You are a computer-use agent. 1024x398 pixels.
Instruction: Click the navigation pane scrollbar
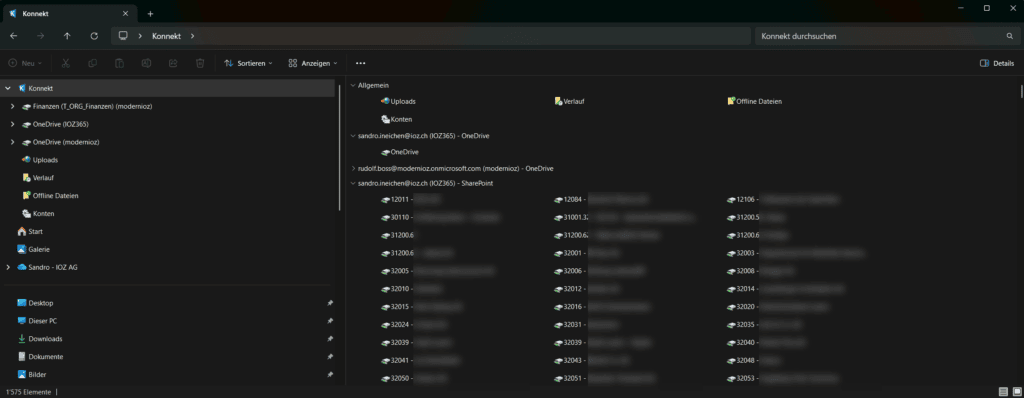click(339, 147)
